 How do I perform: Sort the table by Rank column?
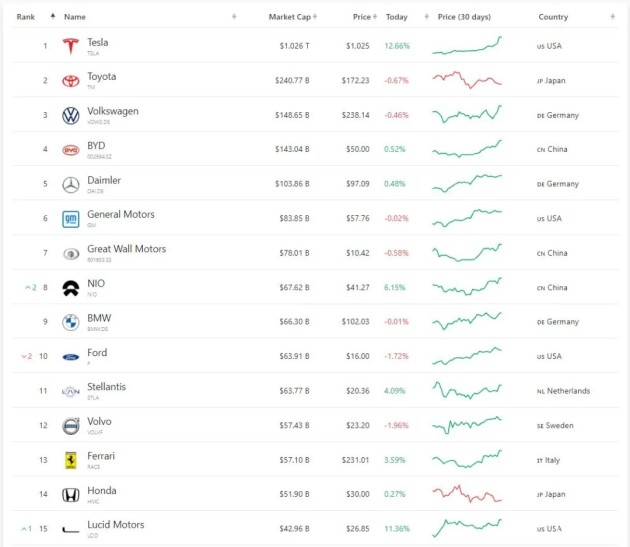(26, 17)
